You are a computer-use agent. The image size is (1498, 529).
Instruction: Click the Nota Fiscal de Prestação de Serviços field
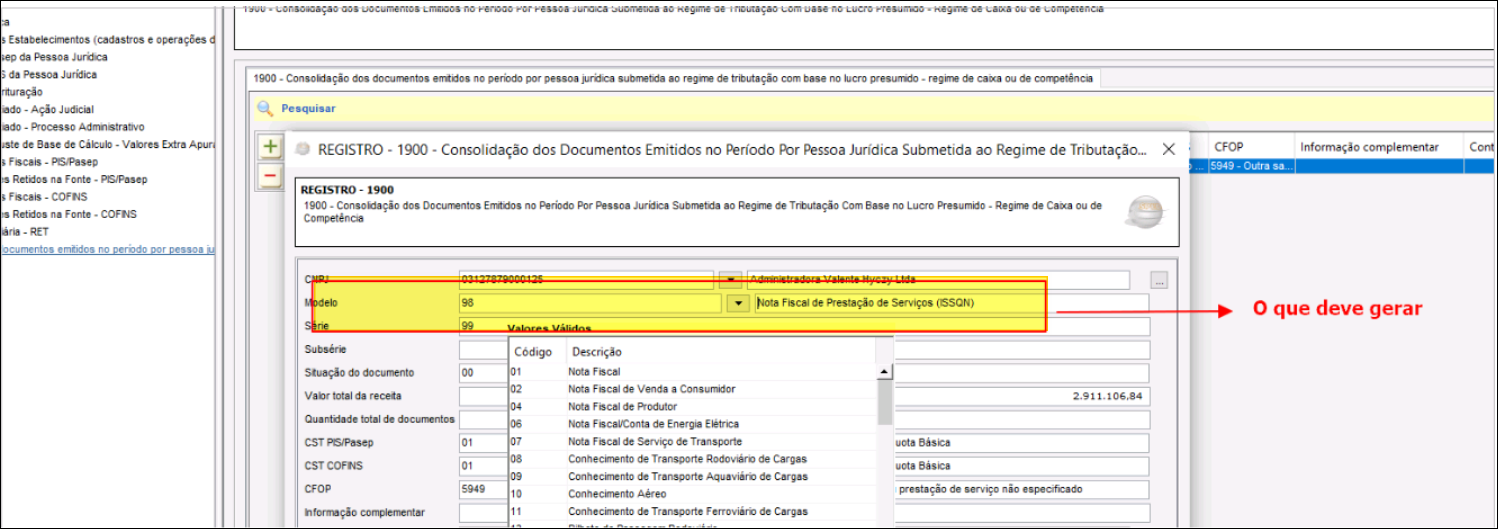click(x=951, y=302)
